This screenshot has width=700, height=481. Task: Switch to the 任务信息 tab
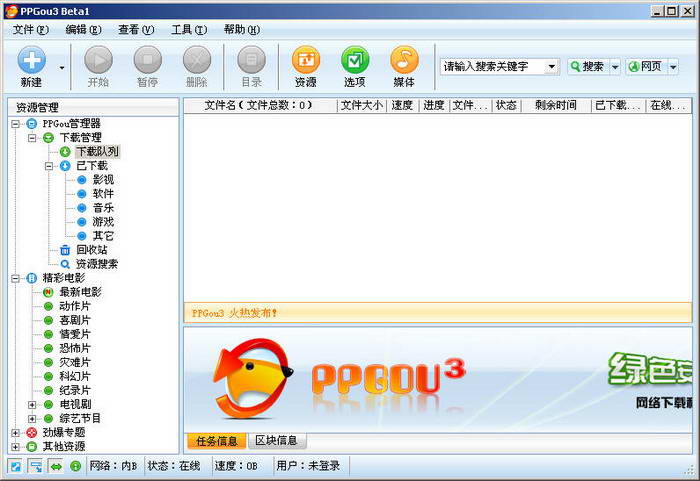click(x=217, y=441)
